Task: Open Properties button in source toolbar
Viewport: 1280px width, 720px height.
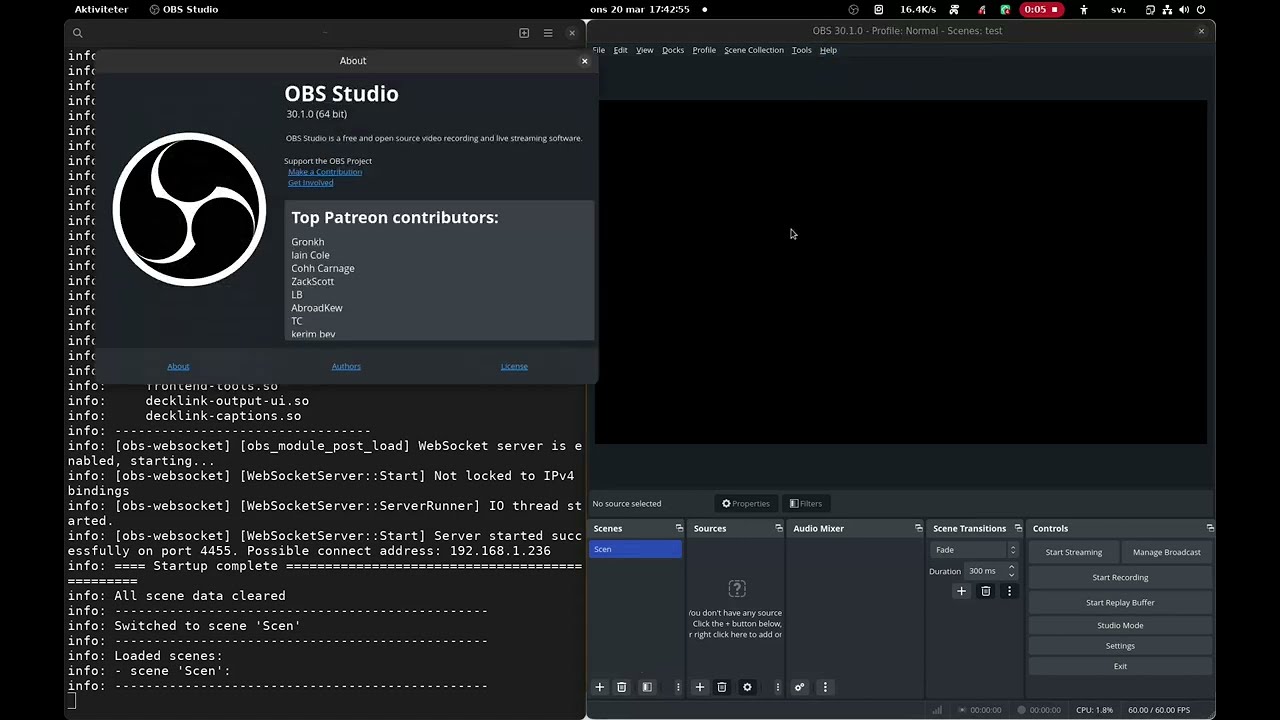Action: 746,503
